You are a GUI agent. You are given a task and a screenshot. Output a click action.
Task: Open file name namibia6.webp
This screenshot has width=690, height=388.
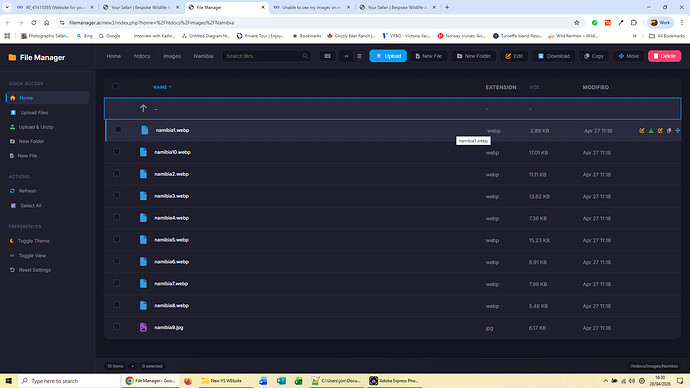tap(171, 262)
